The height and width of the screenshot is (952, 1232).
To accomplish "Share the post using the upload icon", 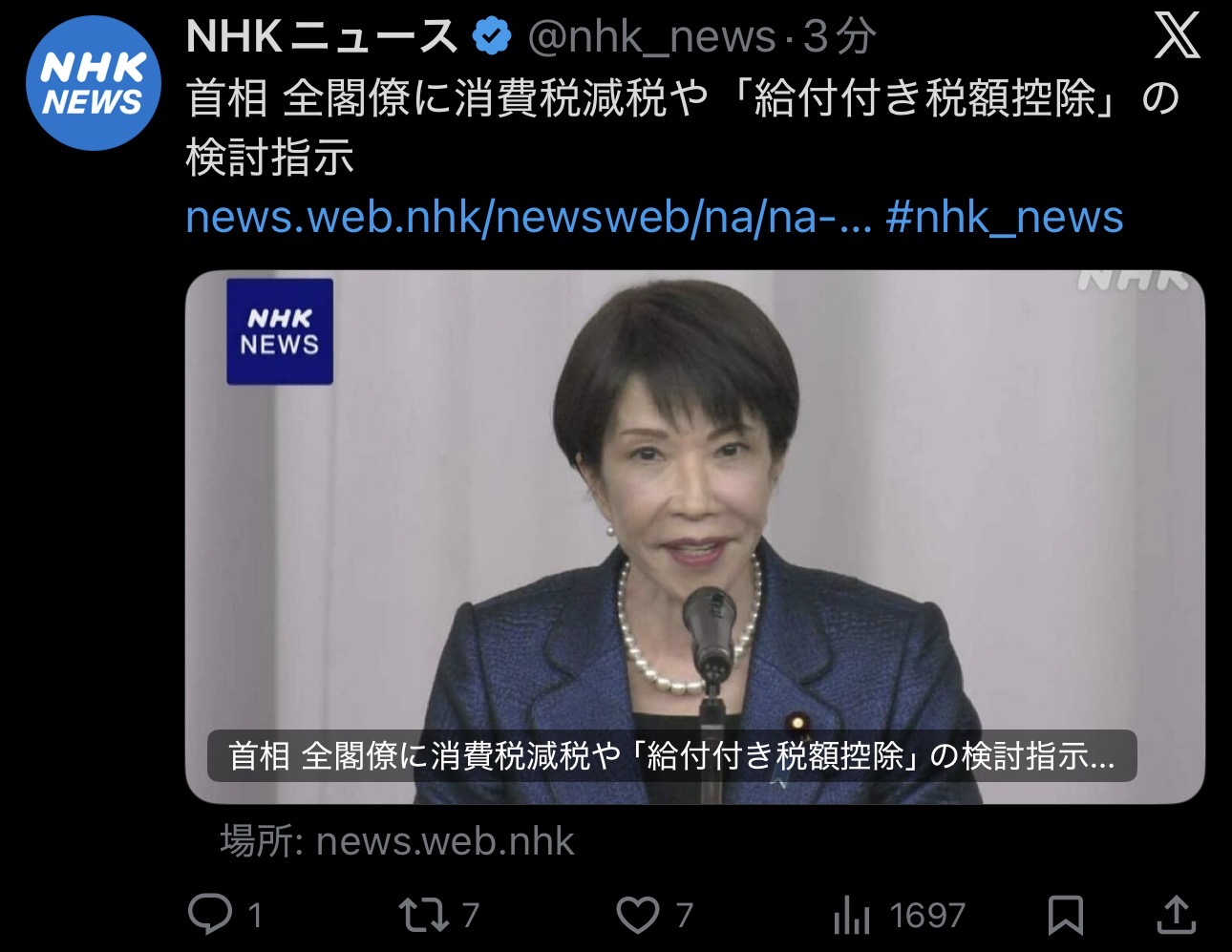I will point(1177,914).
